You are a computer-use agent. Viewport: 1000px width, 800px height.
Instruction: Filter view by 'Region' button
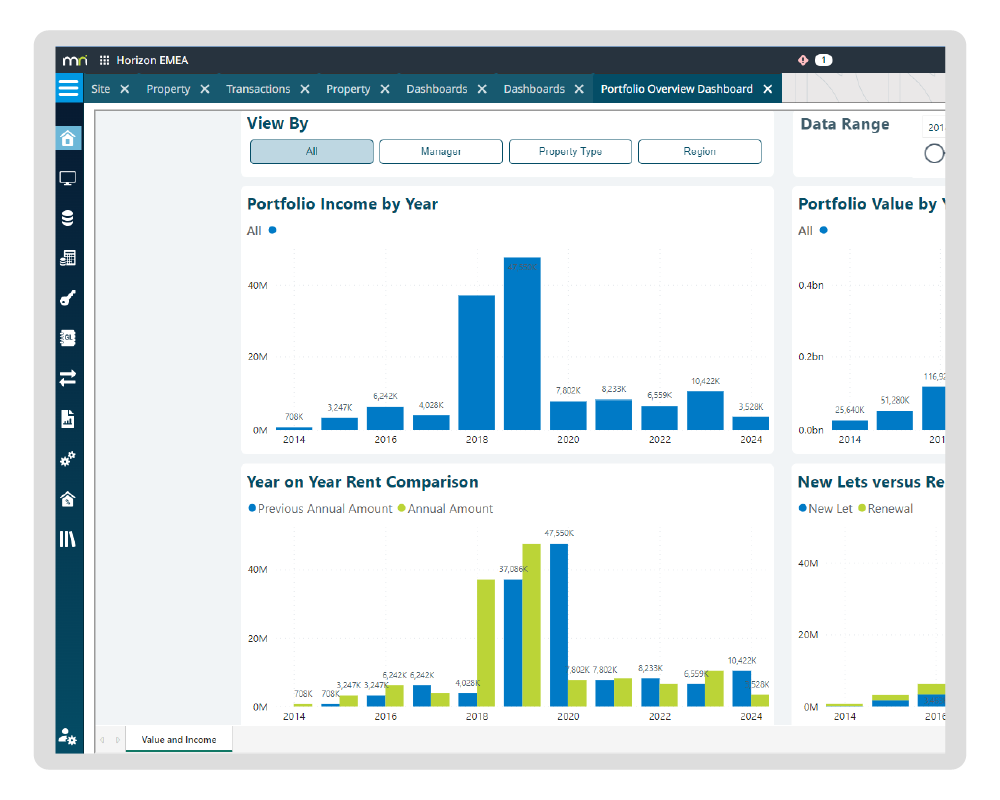pos(699,152)
